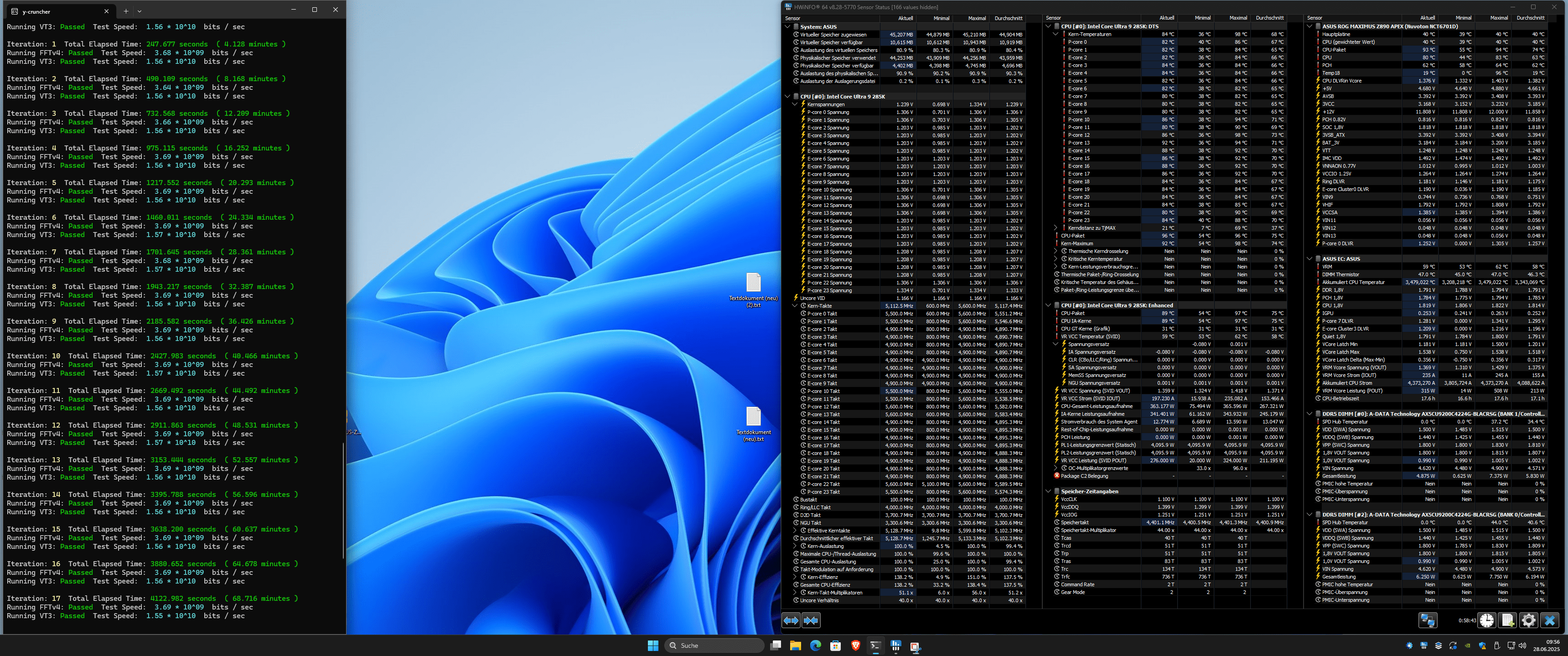Collapse the Kernspannungen subgroup
The image size is (1568, 656).
pos(795,104)
